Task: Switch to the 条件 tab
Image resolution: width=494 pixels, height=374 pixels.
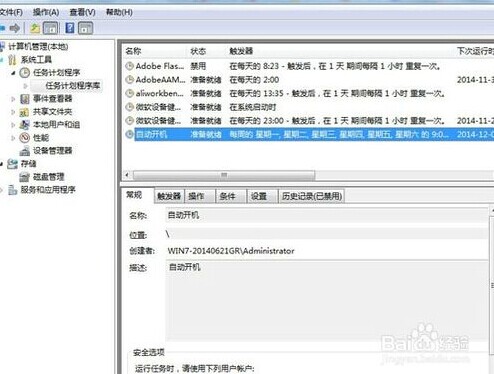Action: tap(231, 196)
